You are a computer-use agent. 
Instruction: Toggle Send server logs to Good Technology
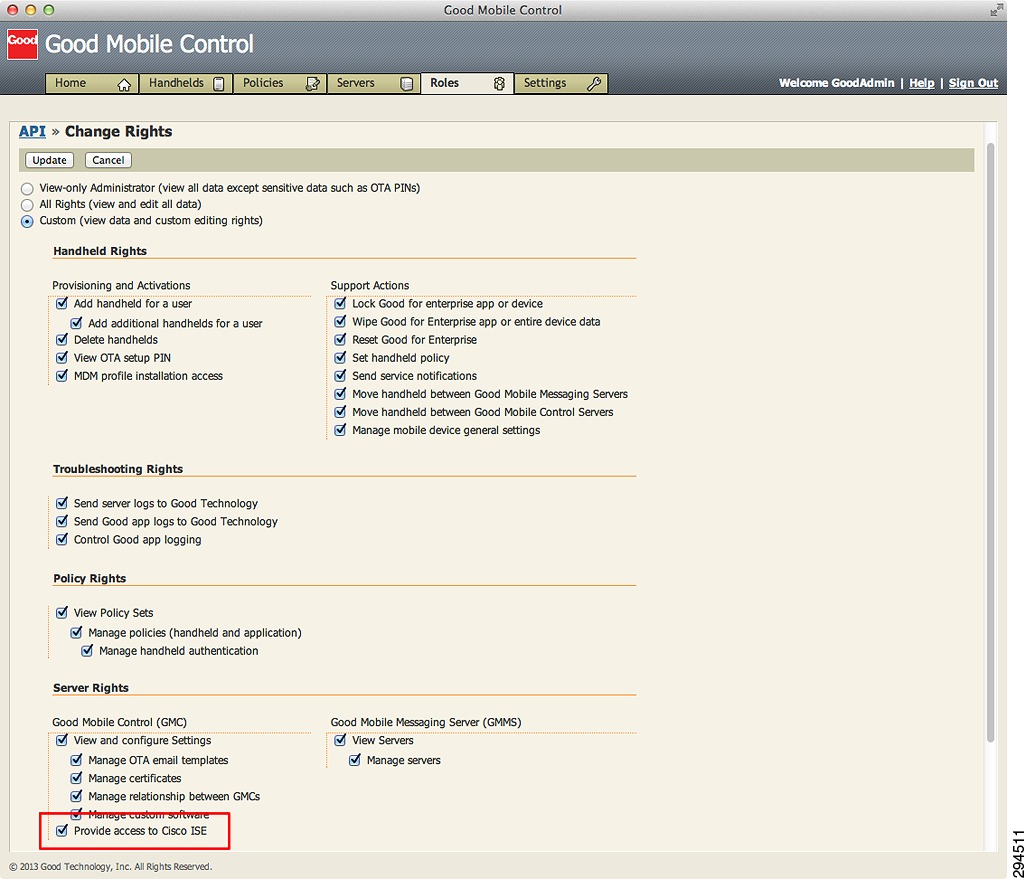pos(61,503)
